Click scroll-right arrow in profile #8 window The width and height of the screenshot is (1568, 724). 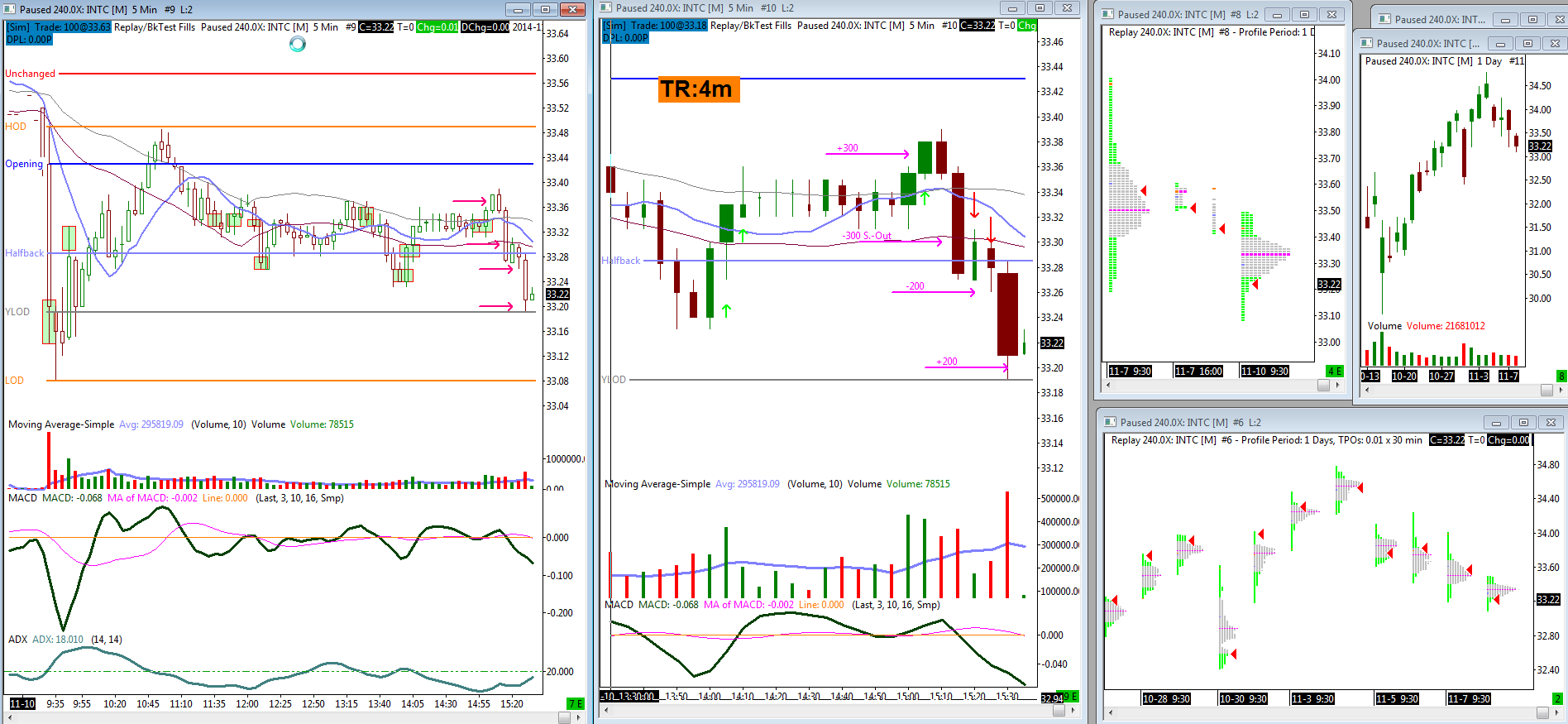[x=1337, y=386]
